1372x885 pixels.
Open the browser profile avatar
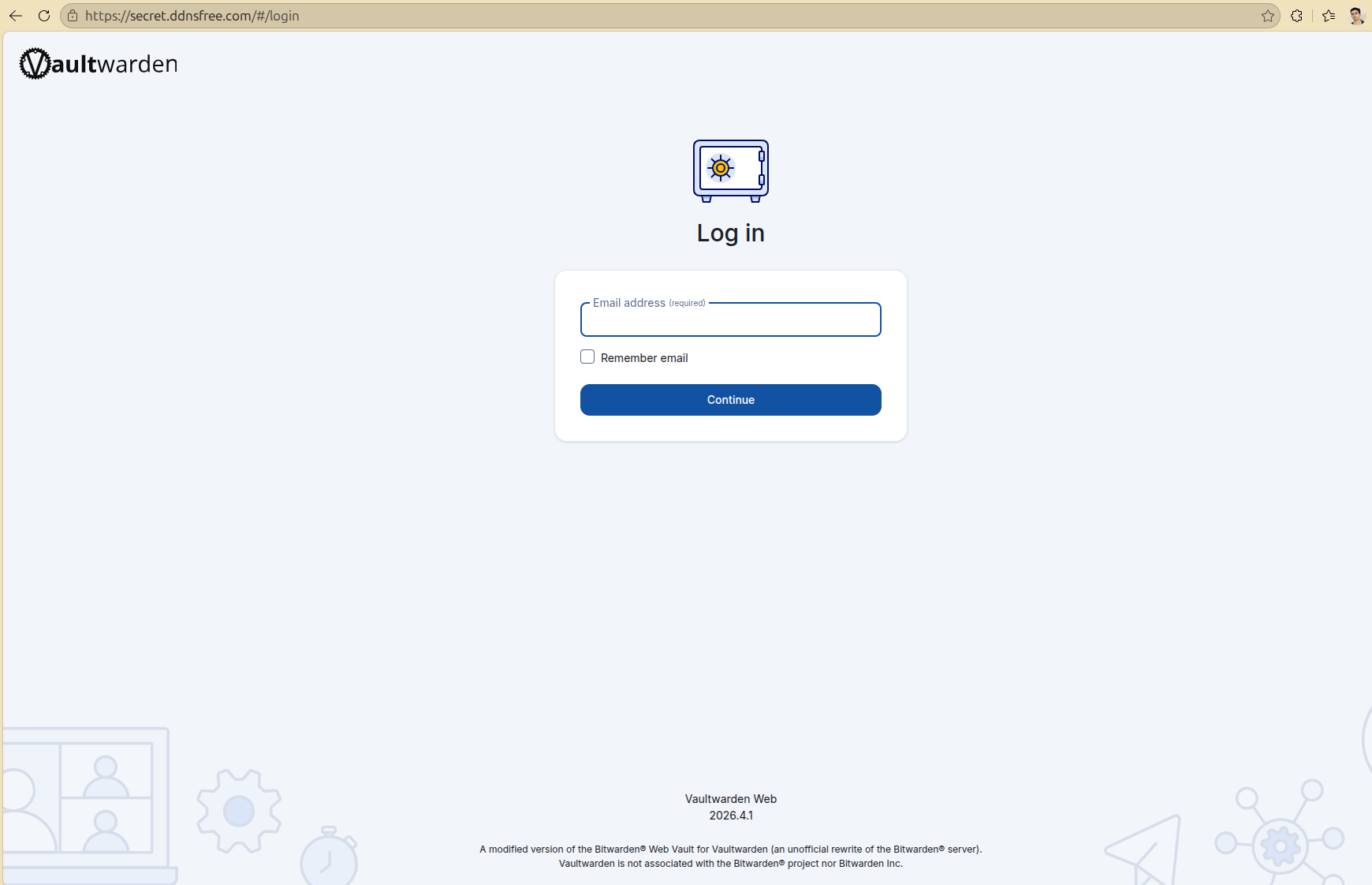click(1356, 16)
